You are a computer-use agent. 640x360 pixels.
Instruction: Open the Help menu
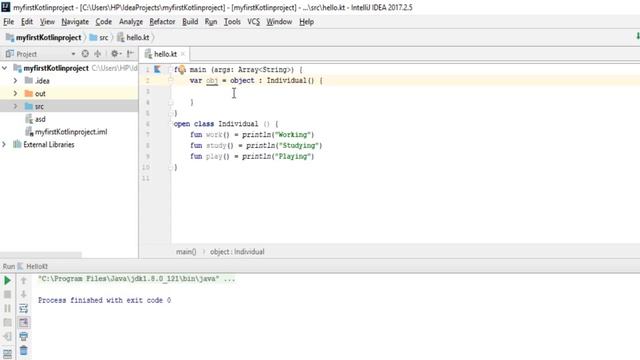point(307,22)
